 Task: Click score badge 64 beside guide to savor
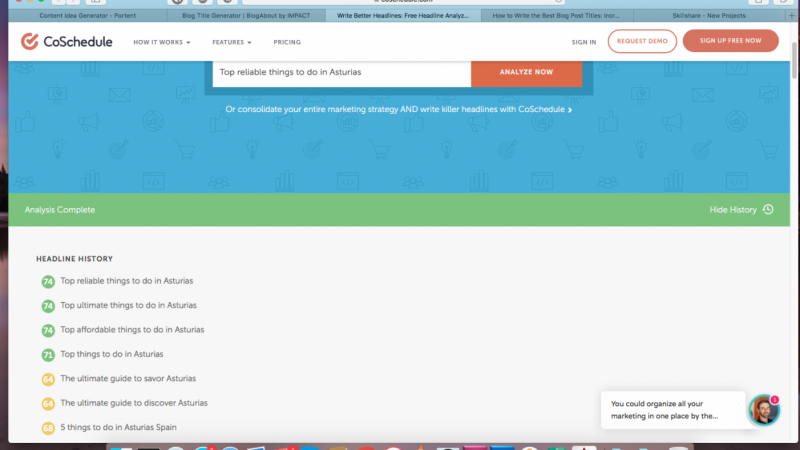coord(48,380)
